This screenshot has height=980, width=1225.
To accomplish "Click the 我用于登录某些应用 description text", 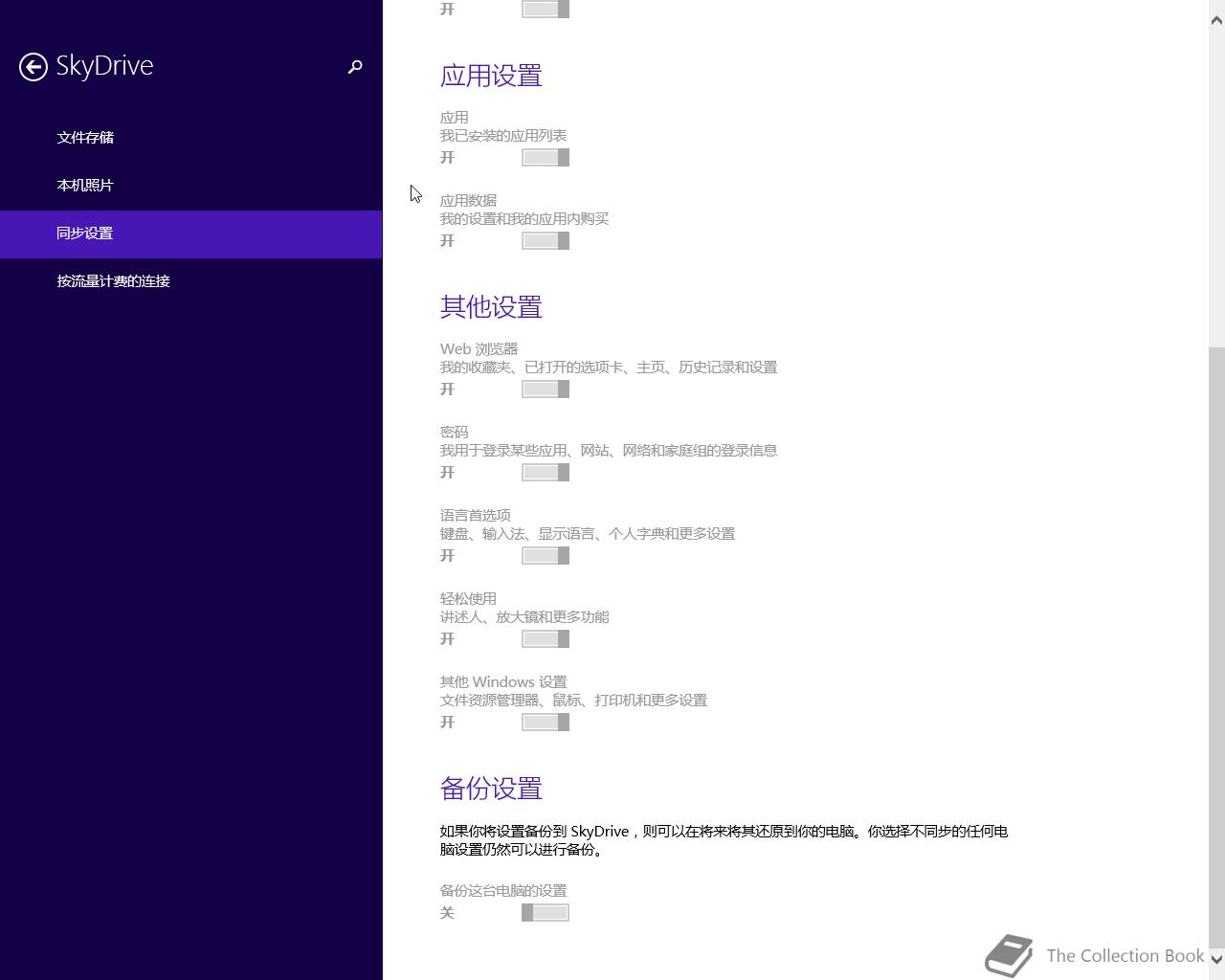I will (609, 451).
